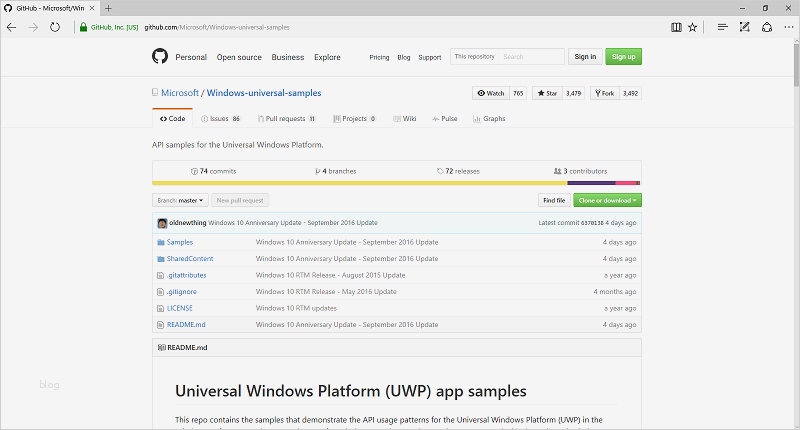The width and height of the screenshot is (800, 430).
Task: Open the This repository search scope selector
Action: pyautogui.click(x=474, y=57)
